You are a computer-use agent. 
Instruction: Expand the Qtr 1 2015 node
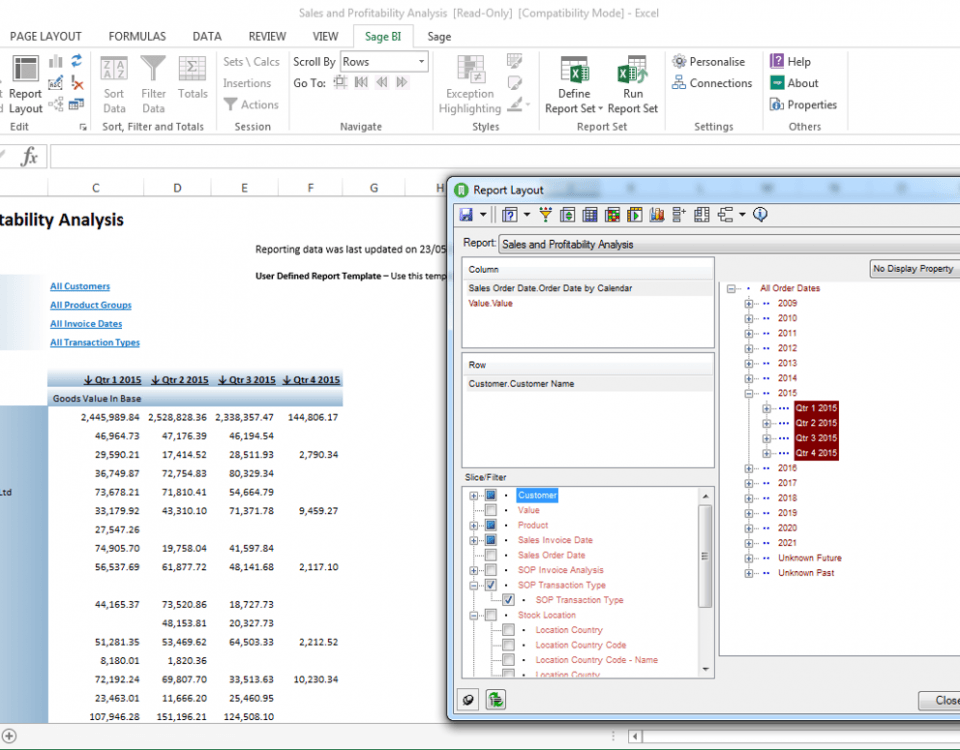point(766,408)
